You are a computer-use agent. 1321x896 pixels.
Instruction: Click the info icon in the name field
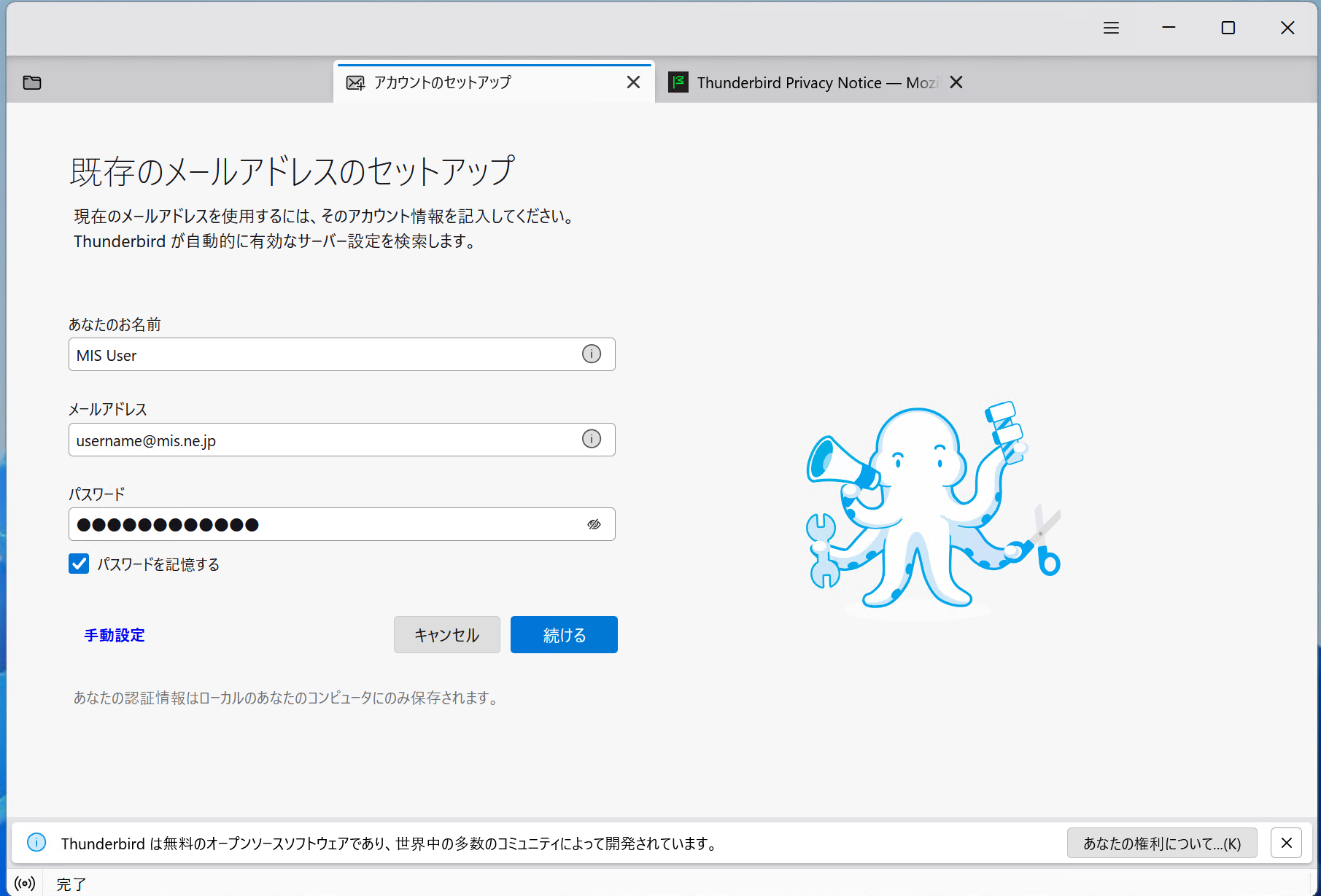[591, 354]
